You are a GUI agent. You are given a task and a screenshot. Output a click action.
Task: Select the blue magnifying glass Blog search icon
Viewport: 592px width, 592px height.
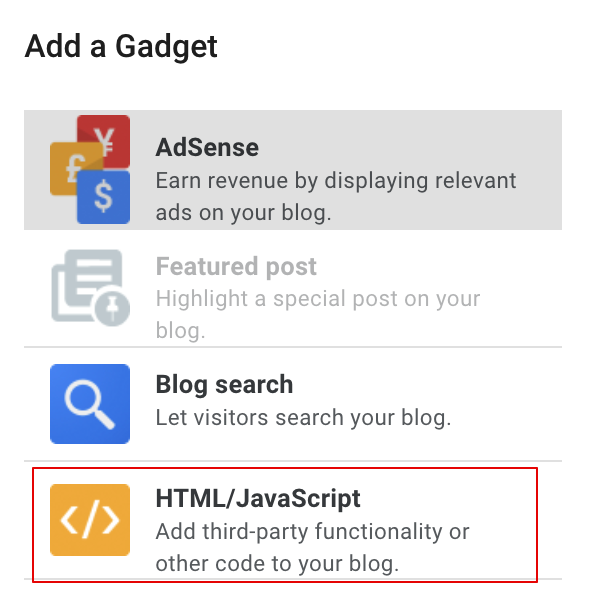(x=90, y=404)
